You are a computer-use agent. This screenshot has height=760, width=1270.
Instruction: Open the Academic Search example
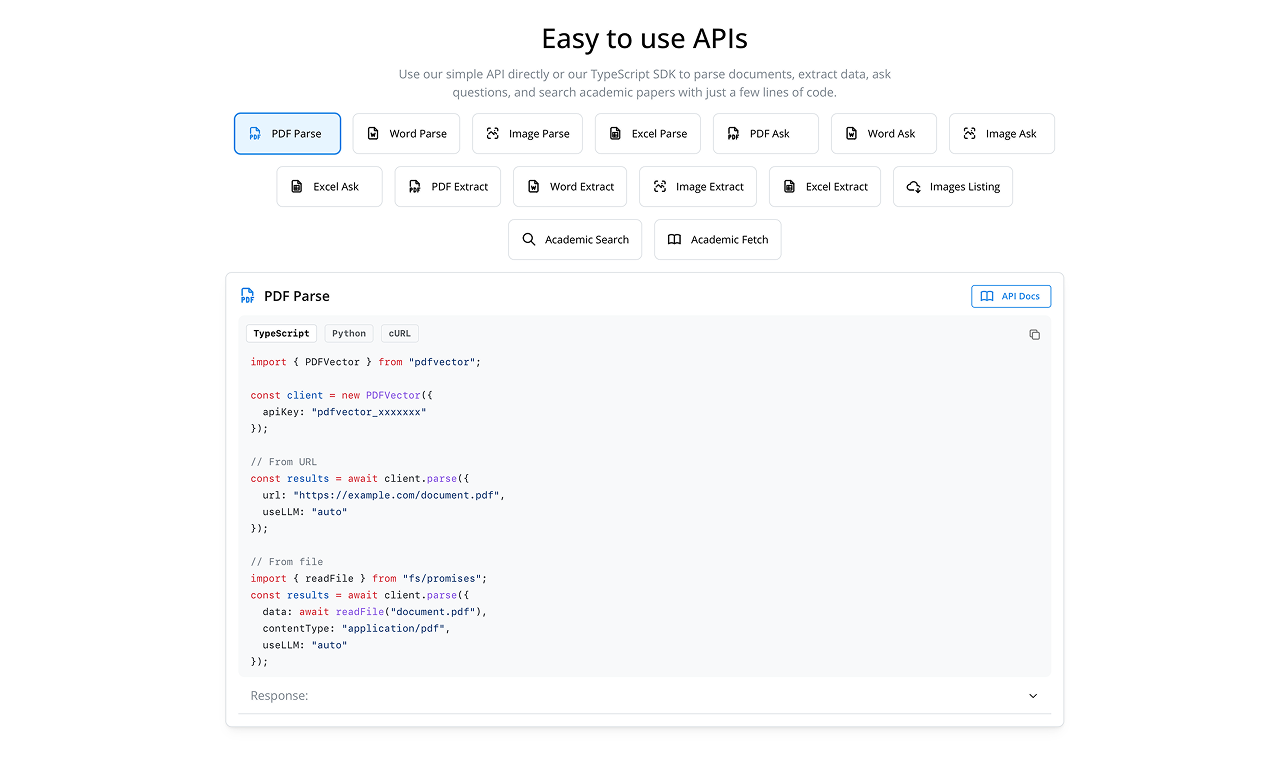point(575,240)
